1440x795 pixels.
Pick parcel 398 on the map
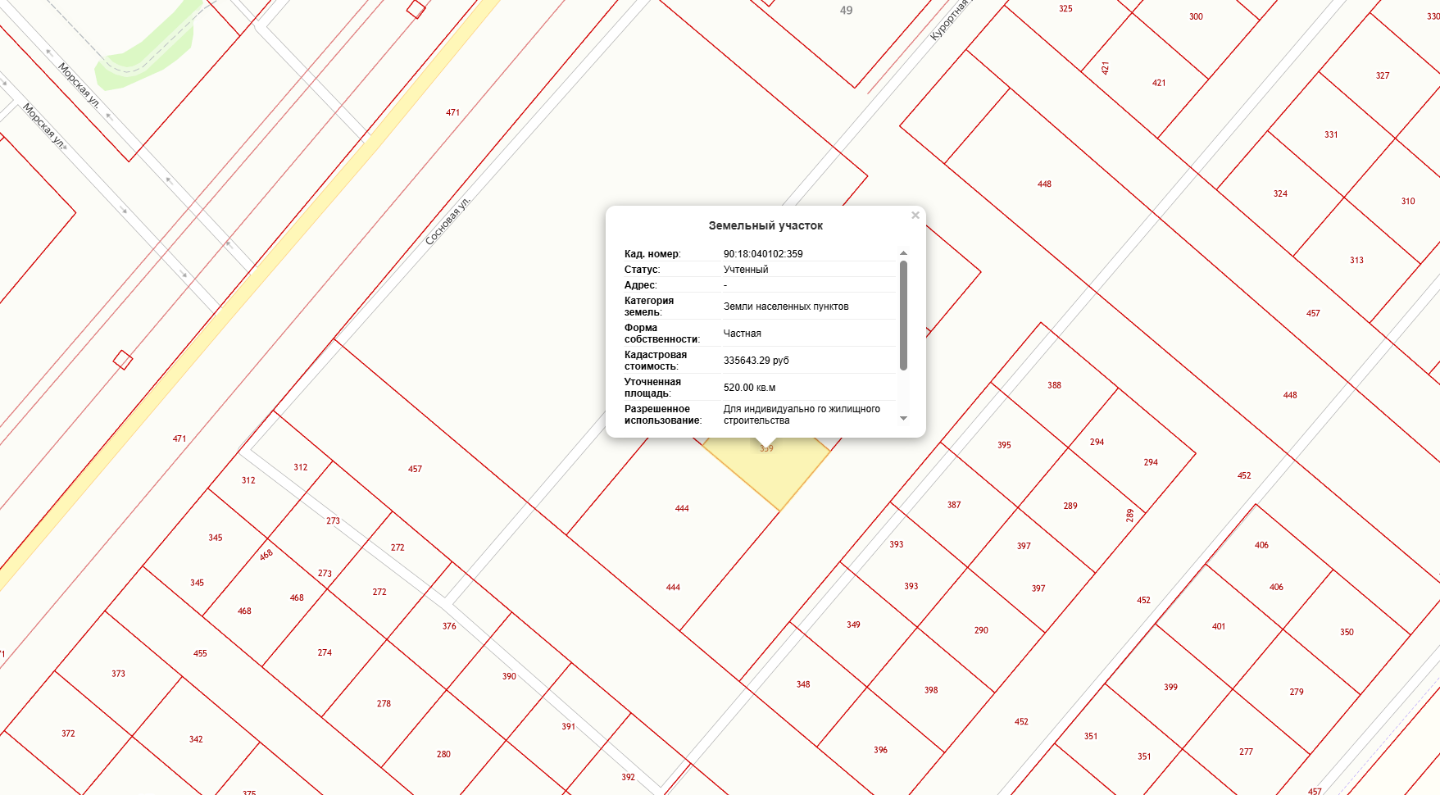(x=931, y=690)
